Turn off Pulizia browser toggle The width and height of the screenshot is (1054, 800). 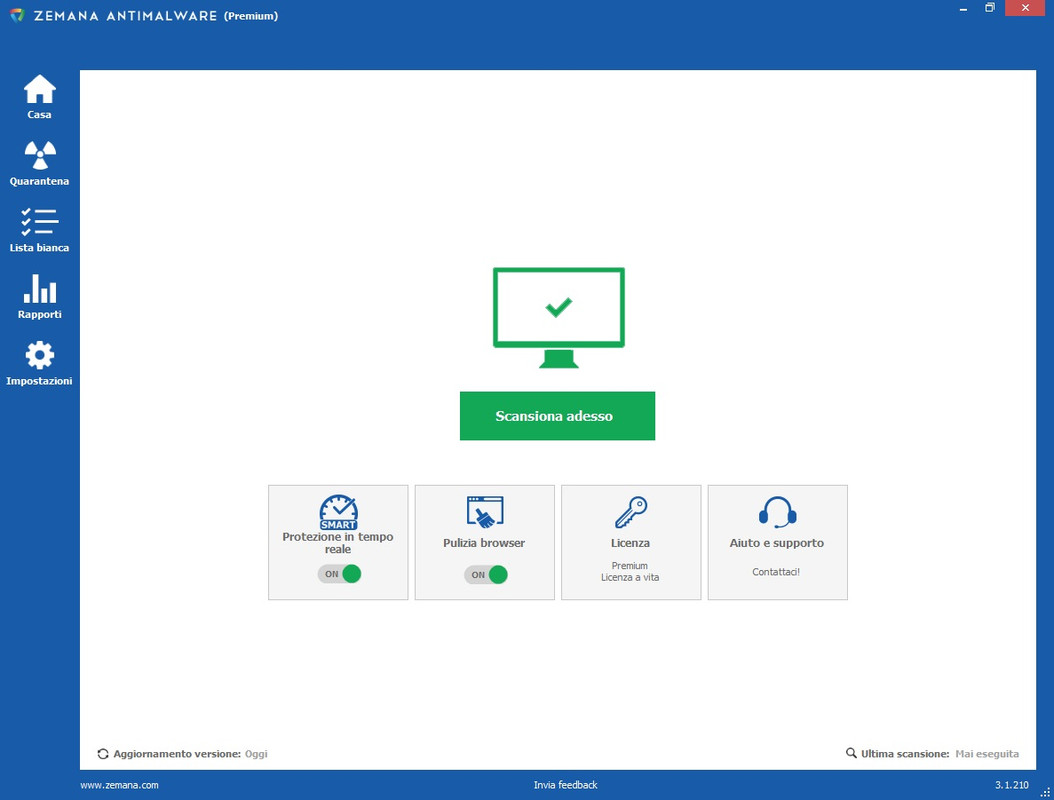pos(486,575)
